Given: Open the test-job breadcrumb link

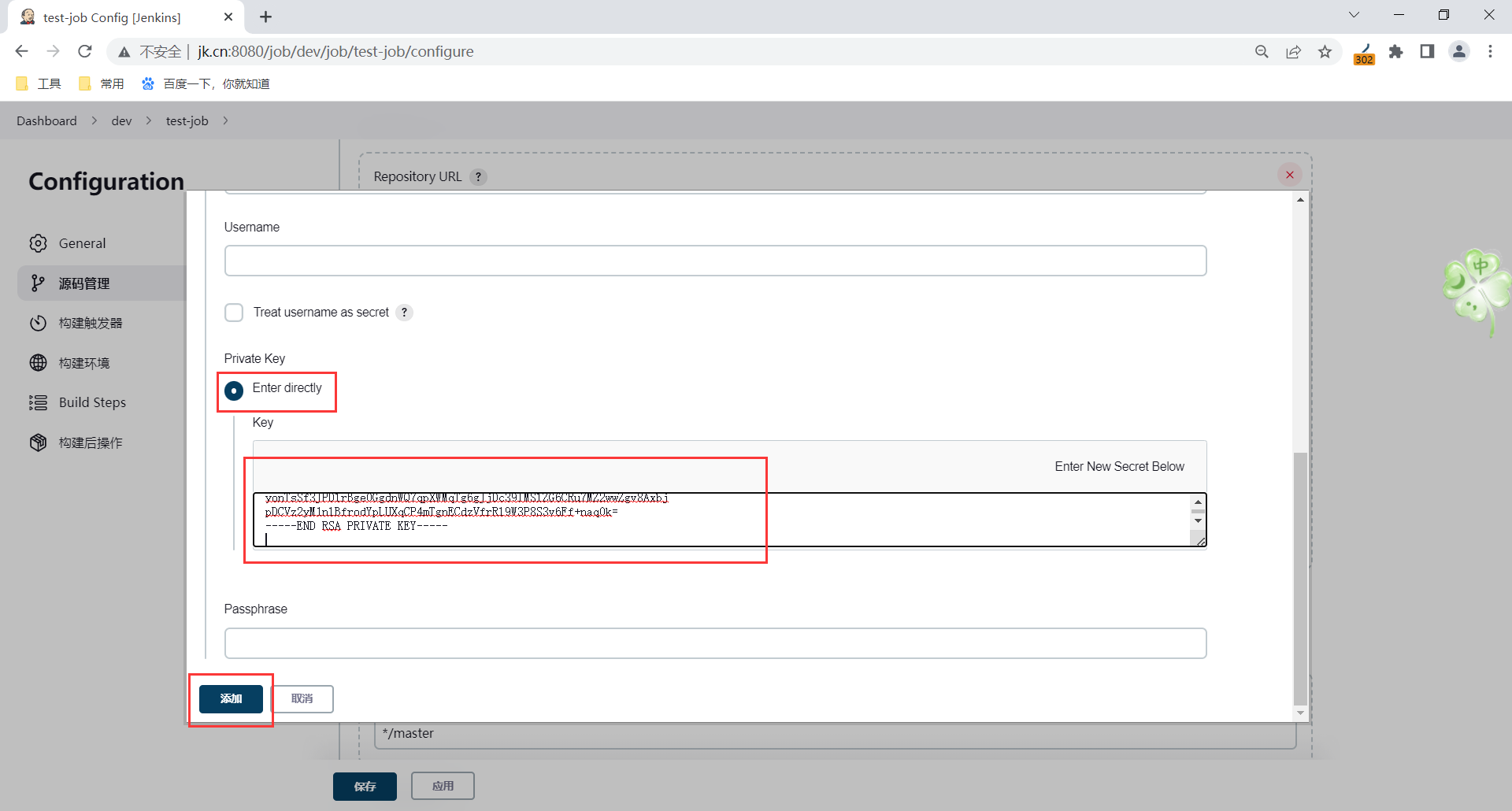Looking at the screenshot, I should pos(187,120).
